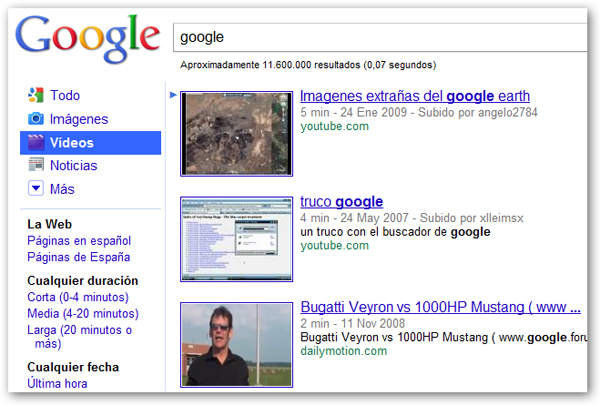Click youtube.com under truco google result
This screenshot has height=405, width=600.
click(334, 246)
